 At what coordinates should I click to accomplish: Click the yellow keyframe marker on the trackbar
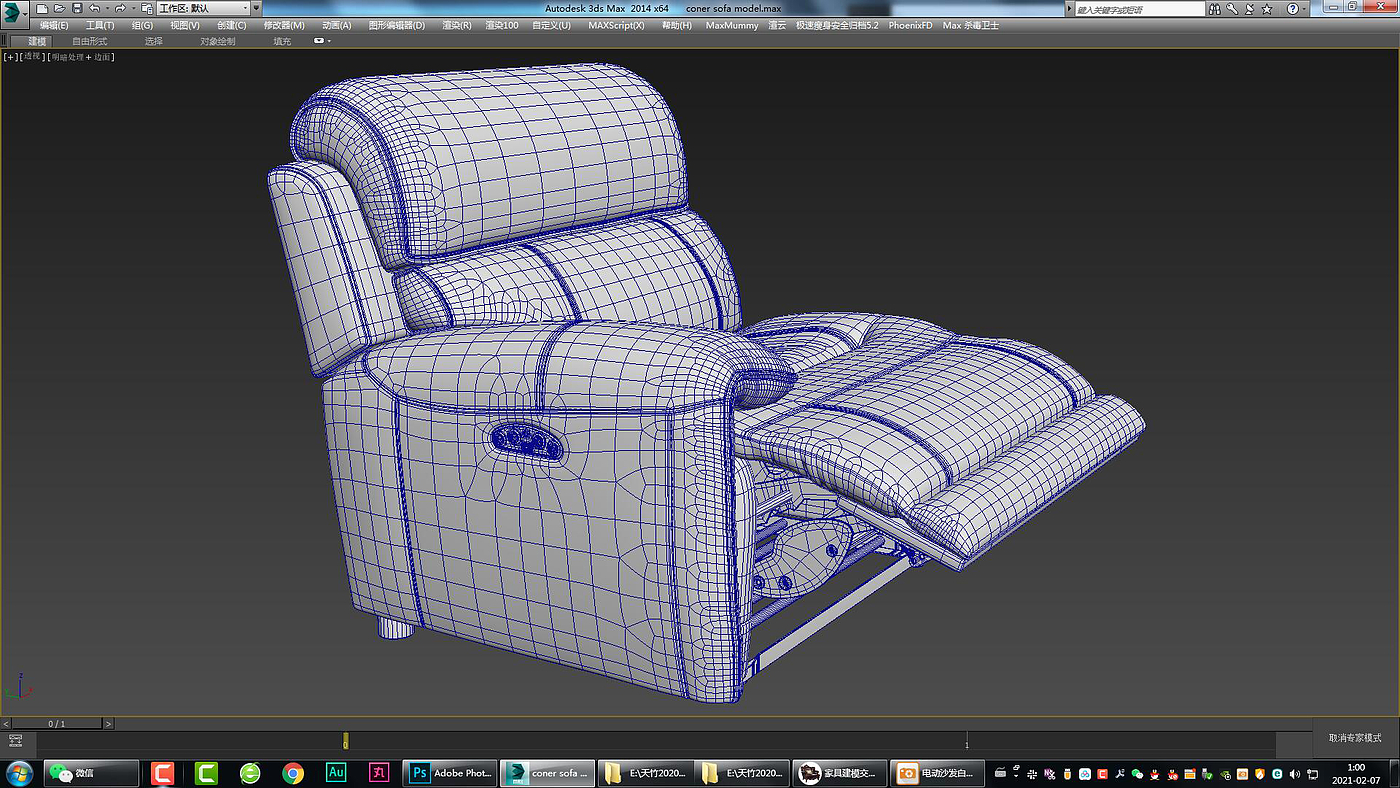(346, 741)
